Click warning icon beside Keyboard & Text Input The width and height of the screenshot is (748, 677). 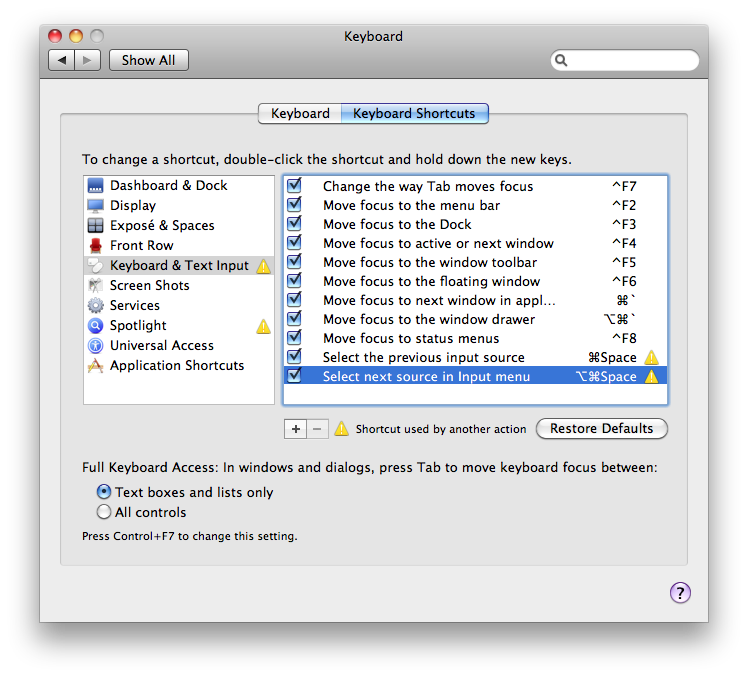[263, 266]
